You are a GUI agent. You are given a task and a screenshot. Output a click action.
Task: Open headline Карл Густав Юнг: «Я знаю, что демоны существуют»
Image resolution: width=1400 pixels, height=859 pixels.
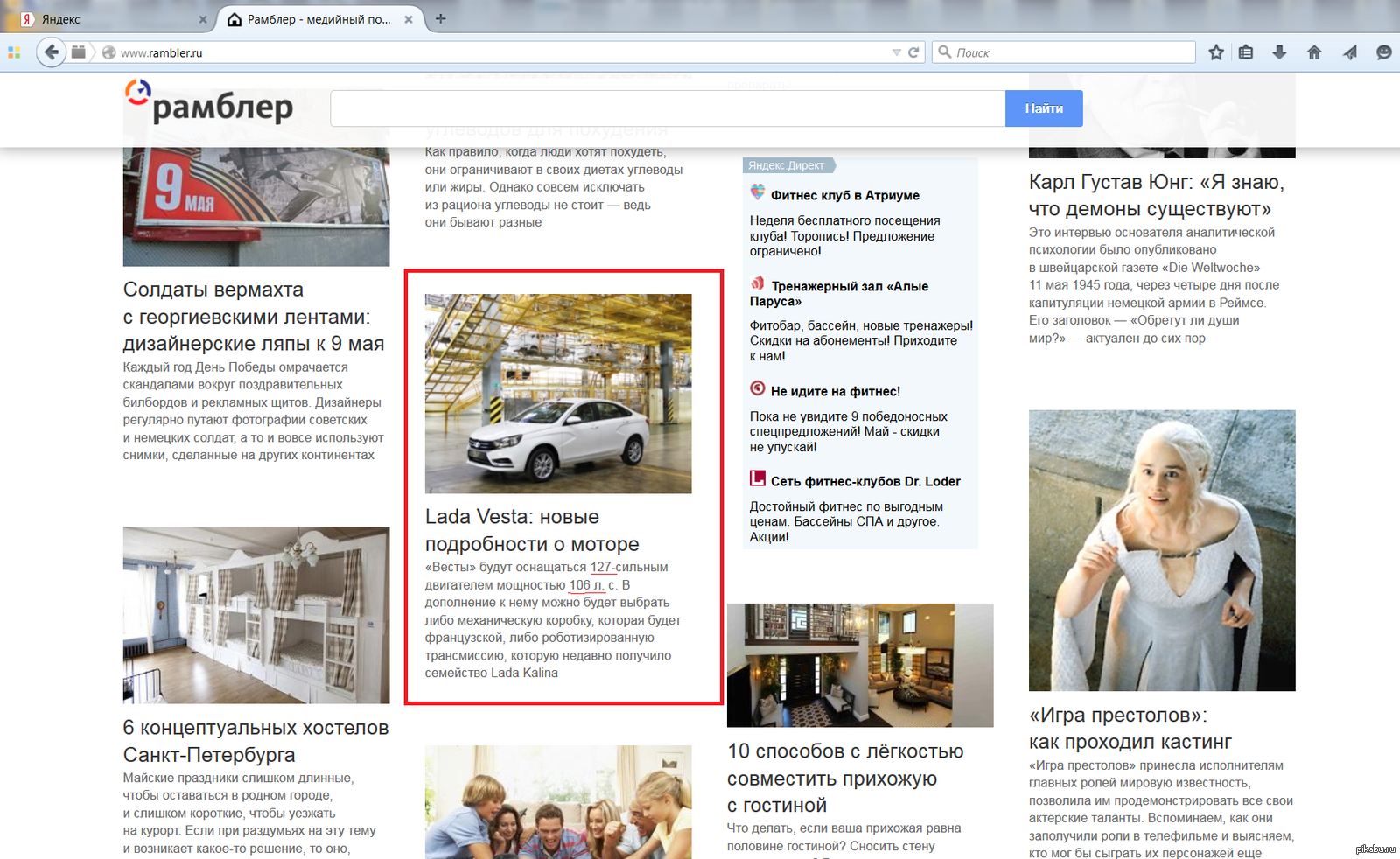[x=1157, y=195]
